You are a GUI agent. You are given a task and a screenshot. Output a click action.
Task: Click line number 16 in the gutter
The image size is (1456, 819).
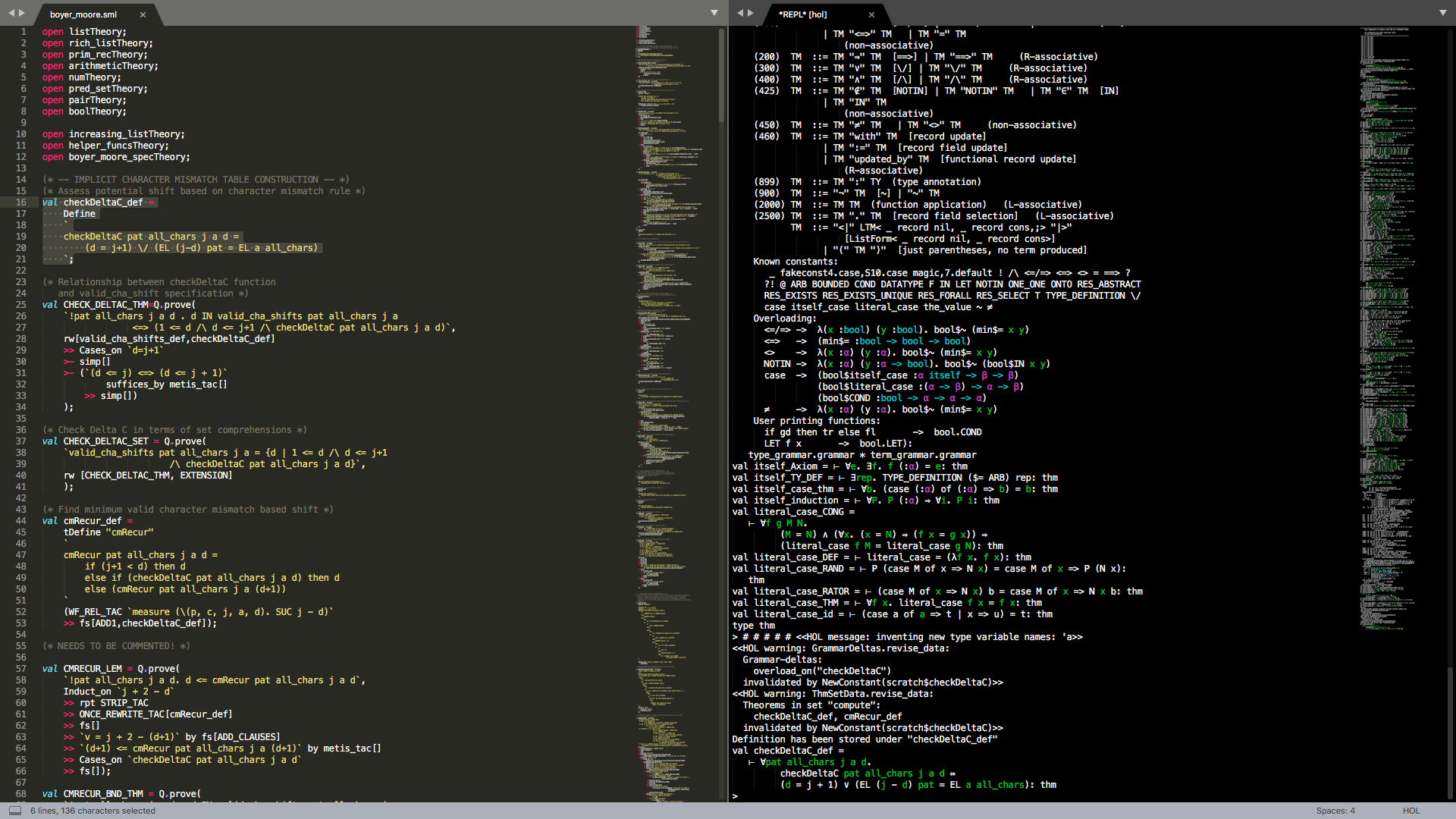click(x=21, y=202)
